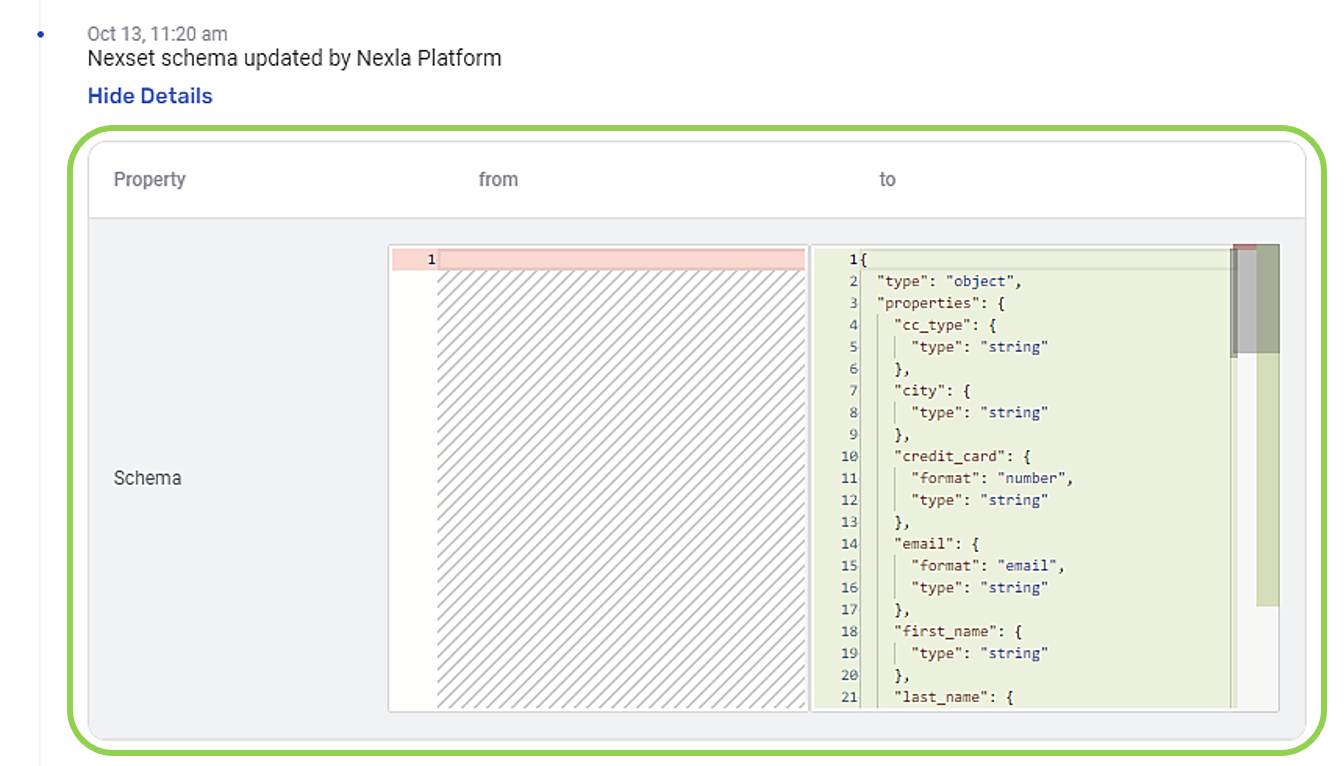The height and width of the screenshot is (766, 1344).
Task: Select the Property column header
Action: (149, 180)
